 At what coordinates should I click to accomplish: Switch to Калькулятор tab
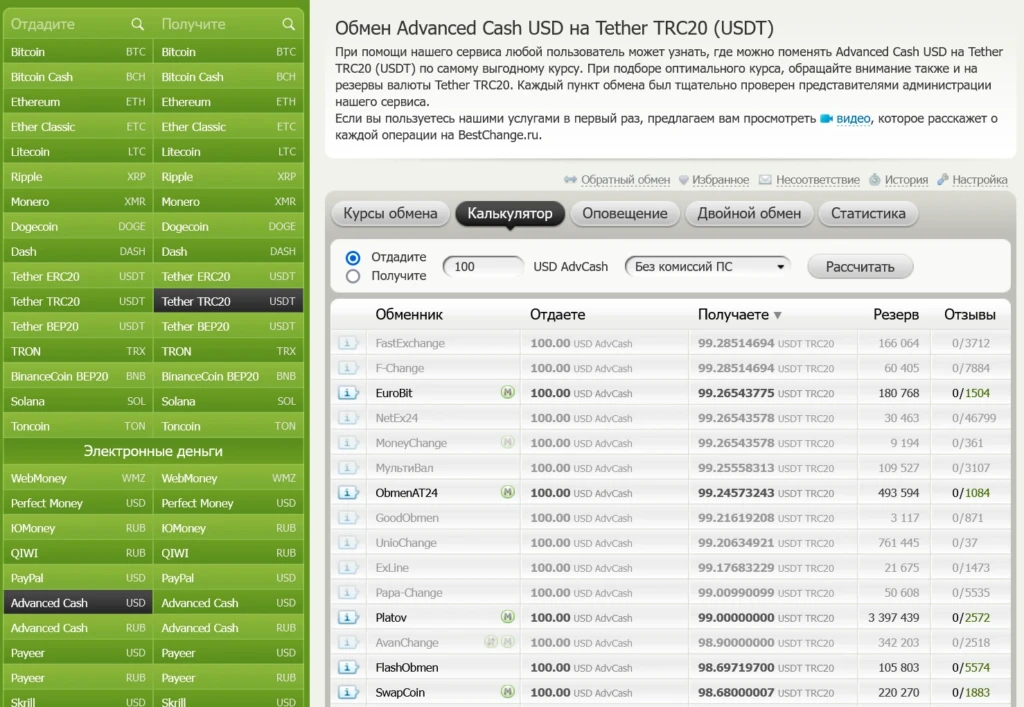pos(509,213)
